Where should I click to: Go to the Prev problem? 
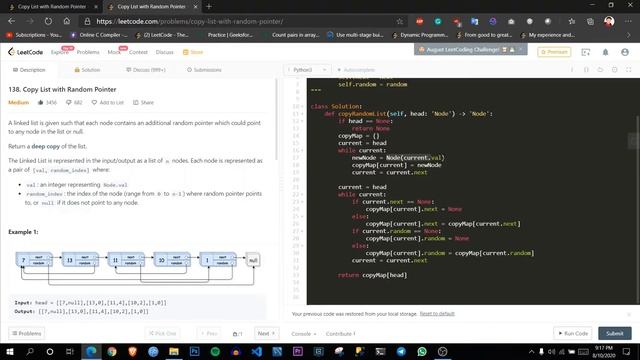(x=209, y=333)
